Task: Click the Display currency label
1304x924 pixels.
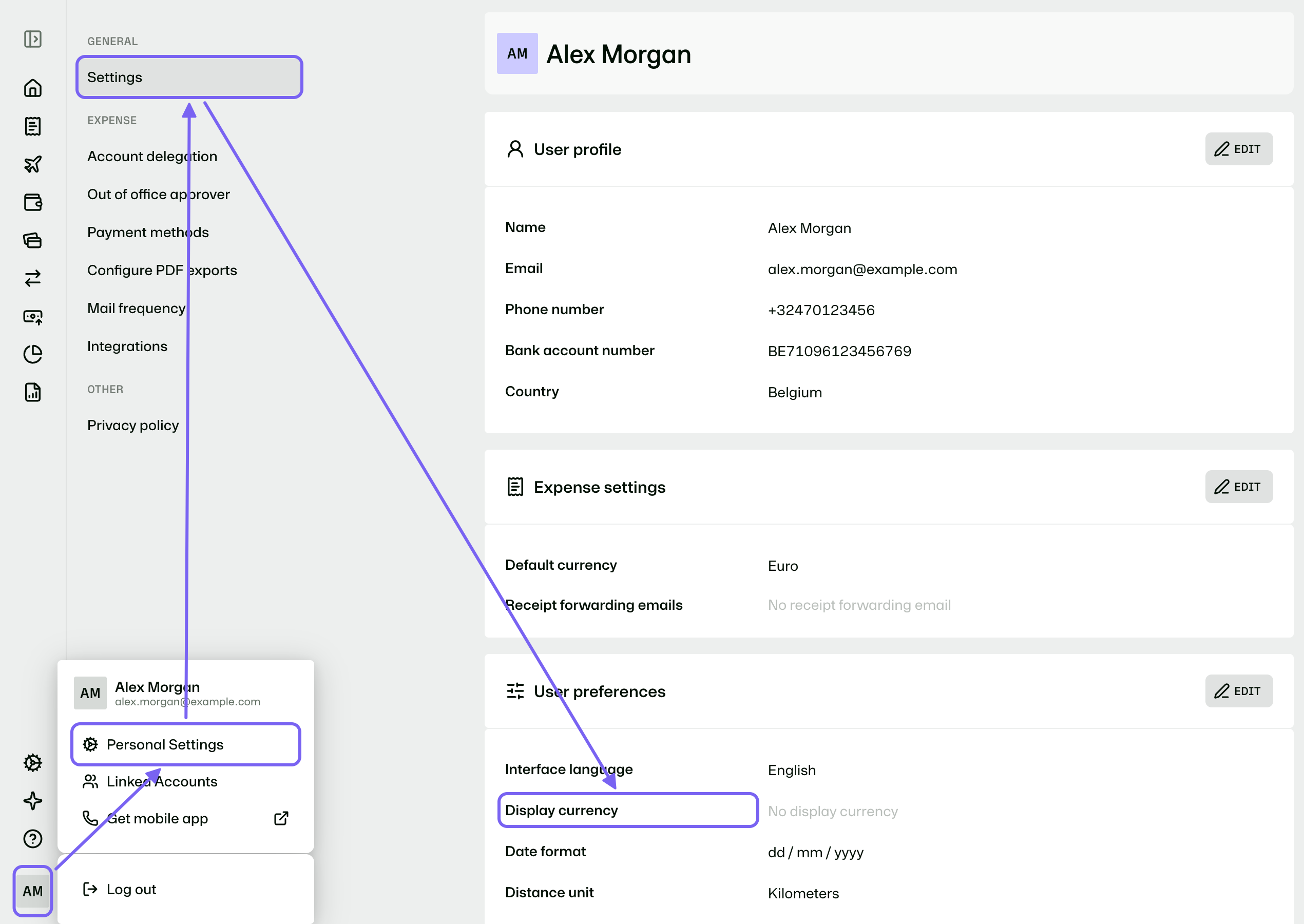Action: click(561, 810)
